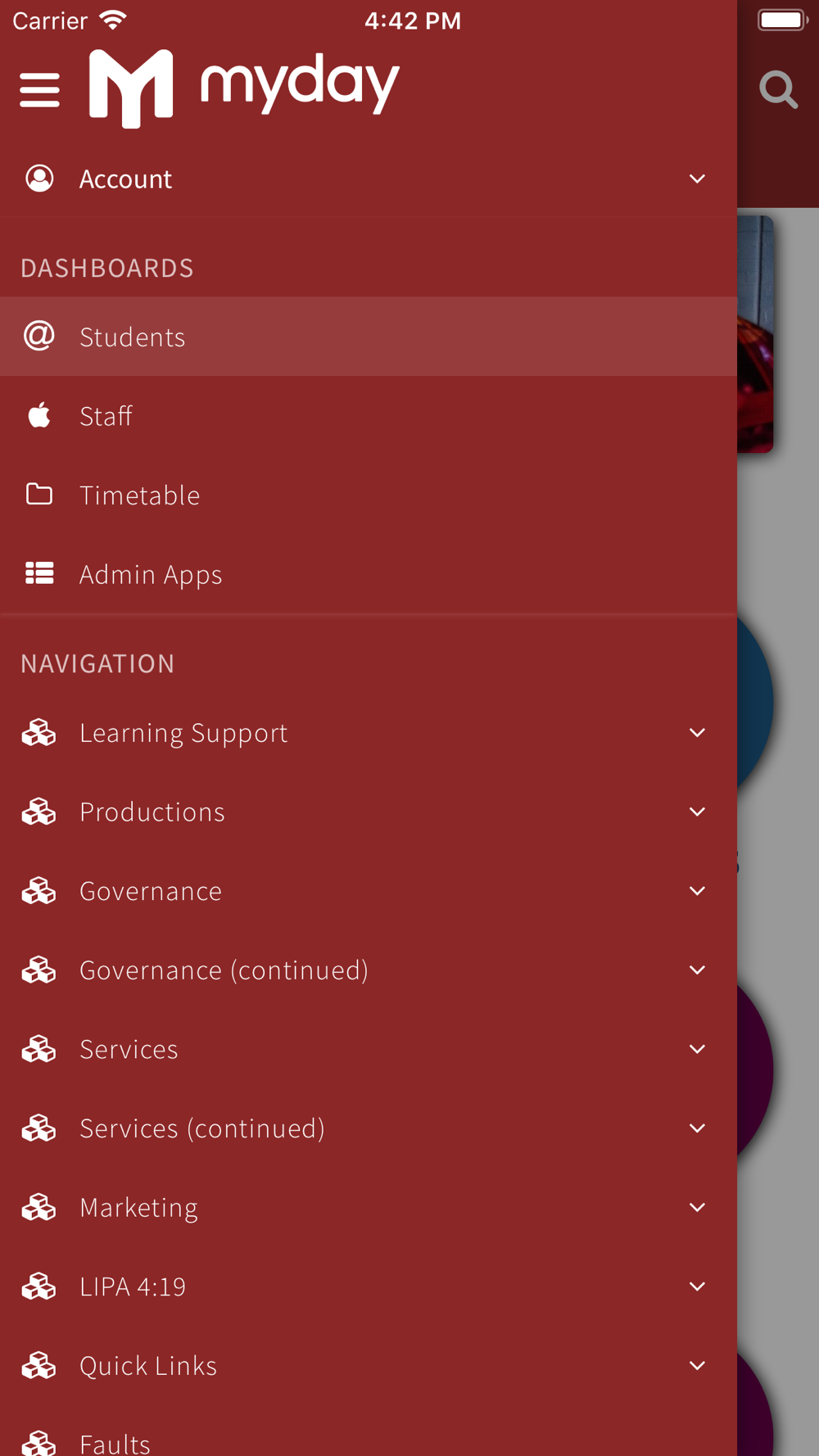This screenshot has height=1456, width=819.
Task: Open the Students dashboard
Action: (x=369, y=337)
